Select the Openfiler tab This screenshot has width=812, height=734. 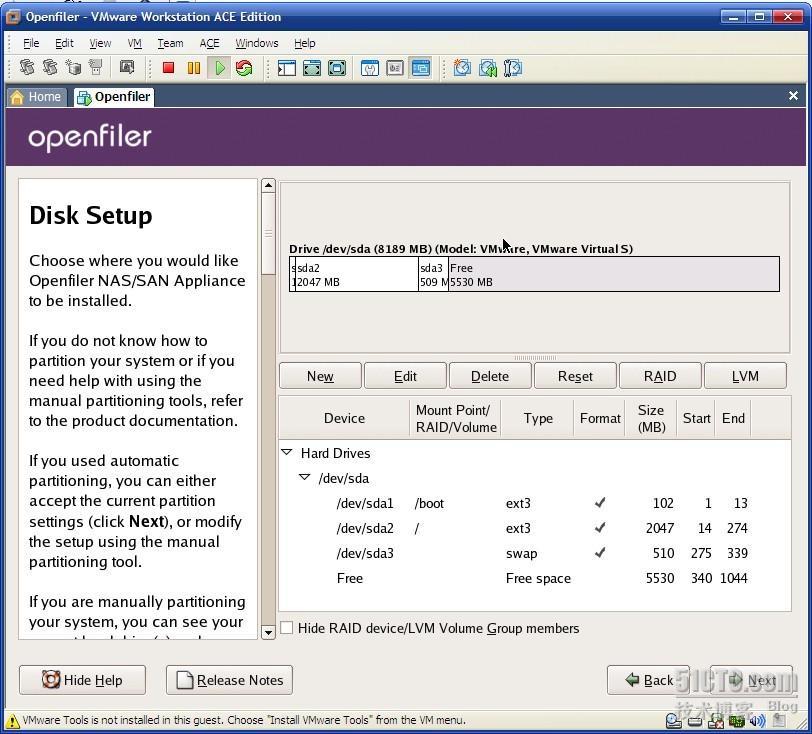tap(113, 97)
